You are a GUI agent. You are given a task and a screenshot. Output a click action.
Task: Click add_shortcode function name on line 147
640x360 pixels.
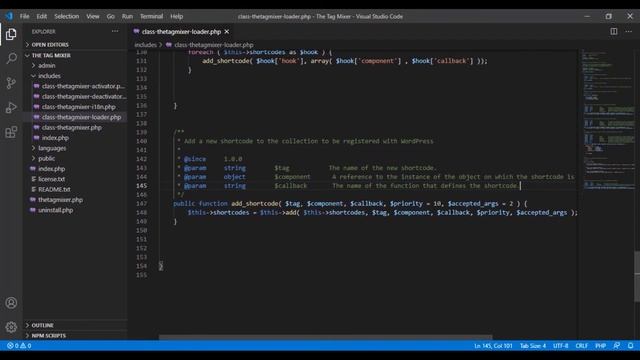[x=255, y=204]
